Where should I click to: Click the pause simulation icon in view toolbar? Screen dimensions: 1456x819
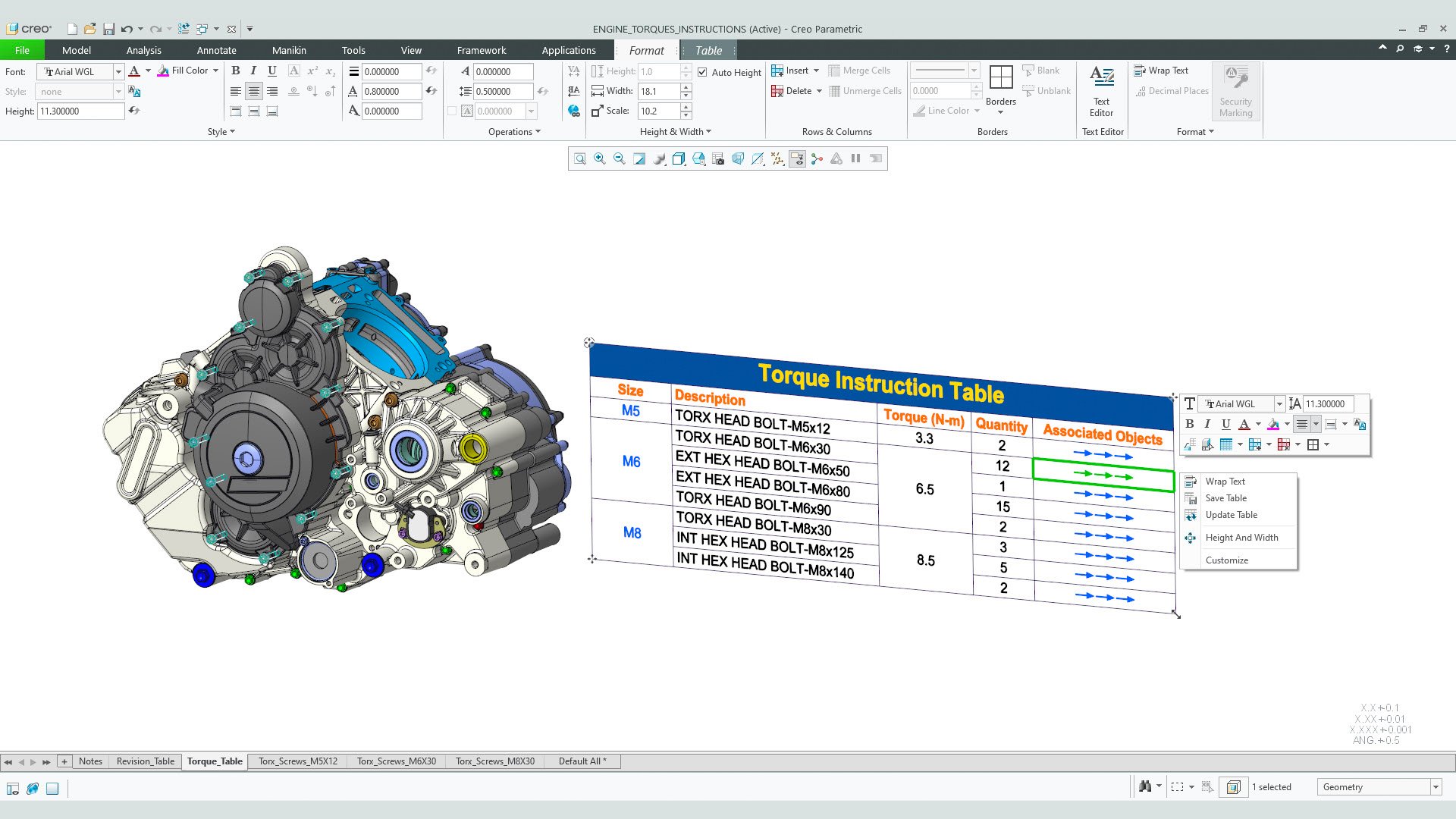click(855, 158)
